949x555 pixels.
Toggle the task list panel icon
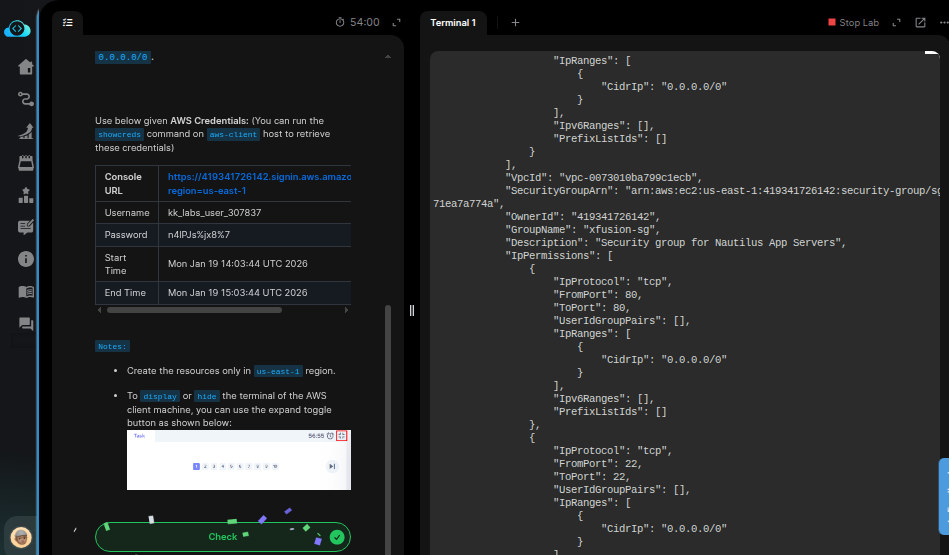[x=68, y=22]
